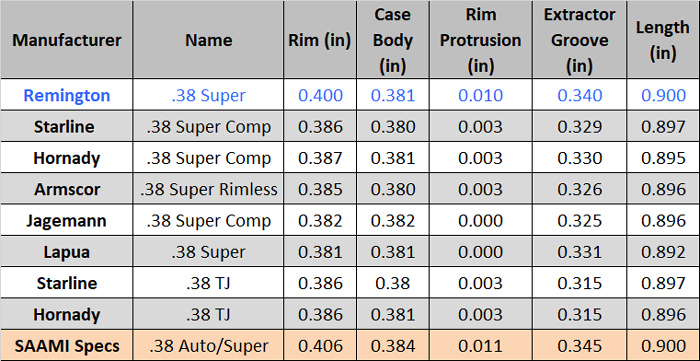Select Hornady length value 0.895
Image resolution: width=700 pixels, height=361 pixels.
(x=663, y=158)
